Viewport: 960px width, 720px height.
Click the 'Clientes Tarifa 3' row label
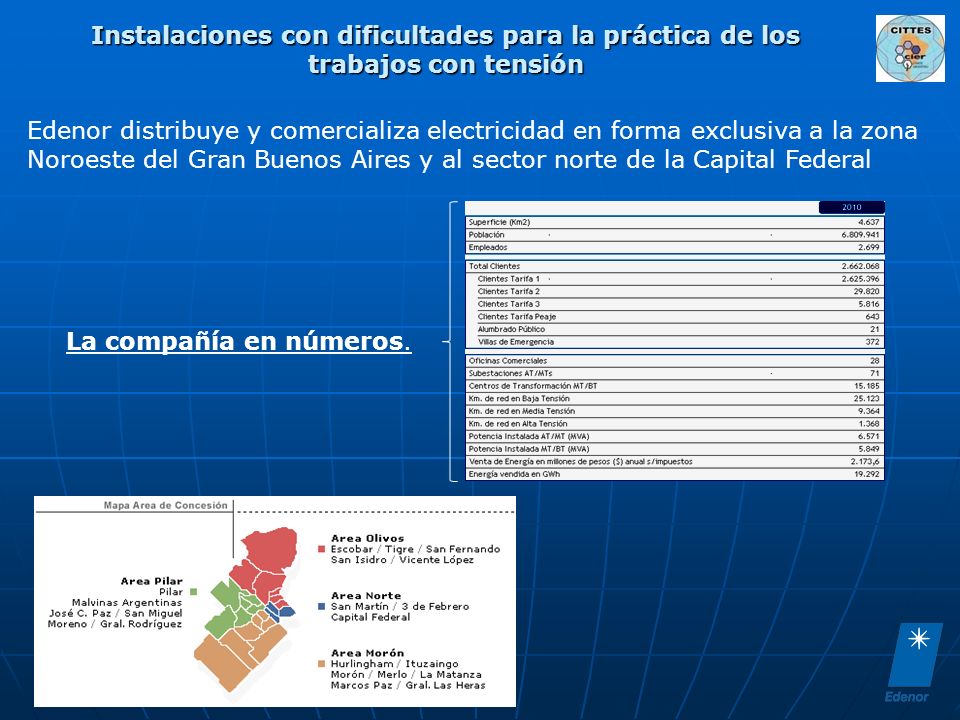[509, 304]
